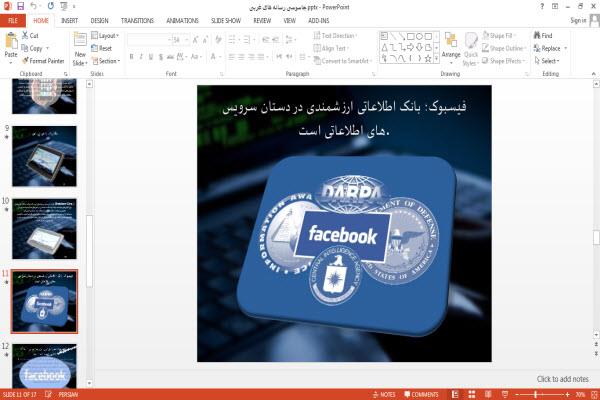
Task: Click the Copy icon
Action: (x=25, y=48)
